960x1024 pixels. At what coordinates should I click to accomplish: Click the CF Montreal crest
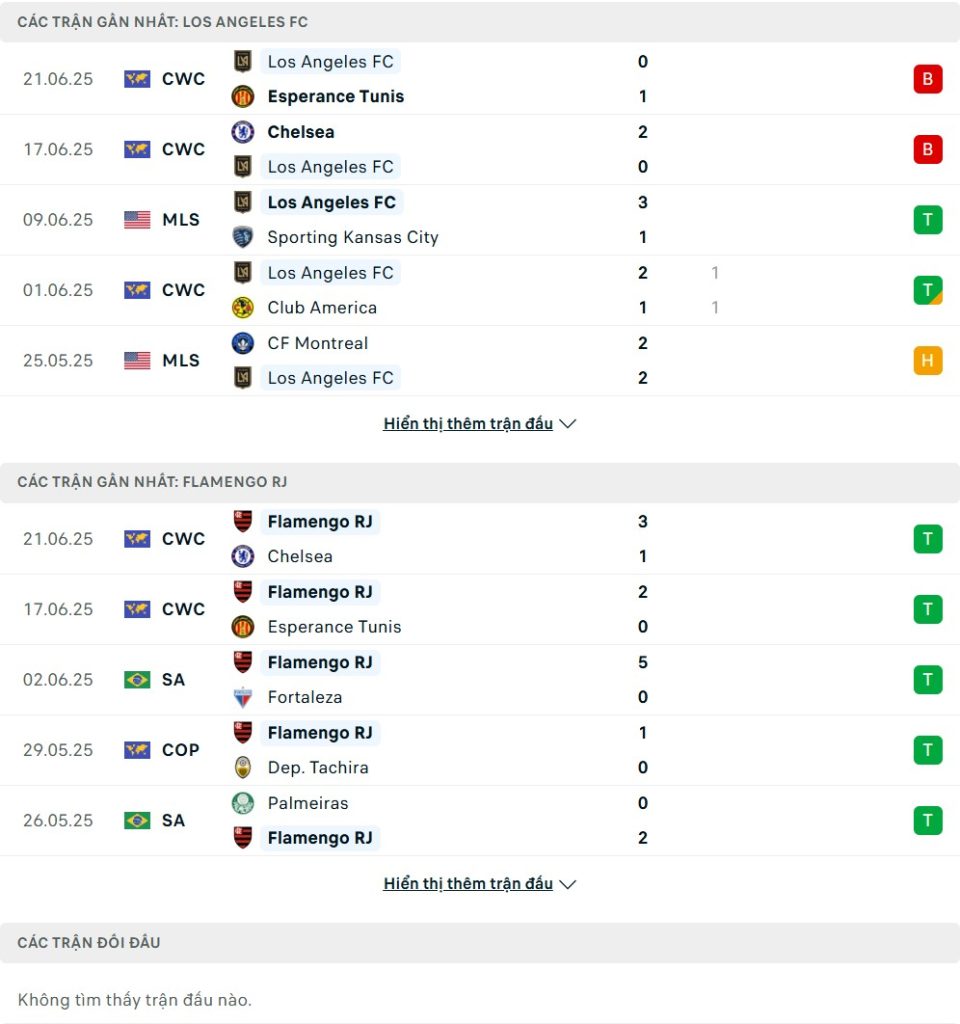[243, 343]
